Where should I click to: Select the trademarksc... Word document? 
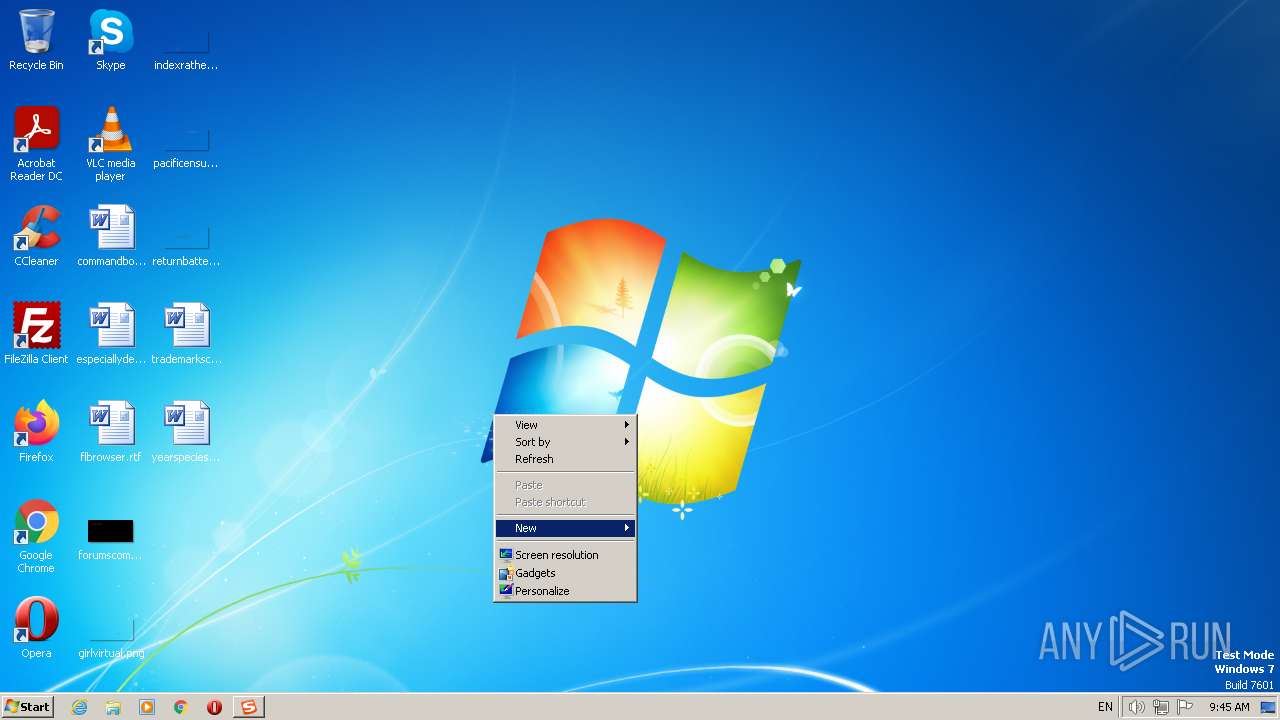(x=186, y=334)
